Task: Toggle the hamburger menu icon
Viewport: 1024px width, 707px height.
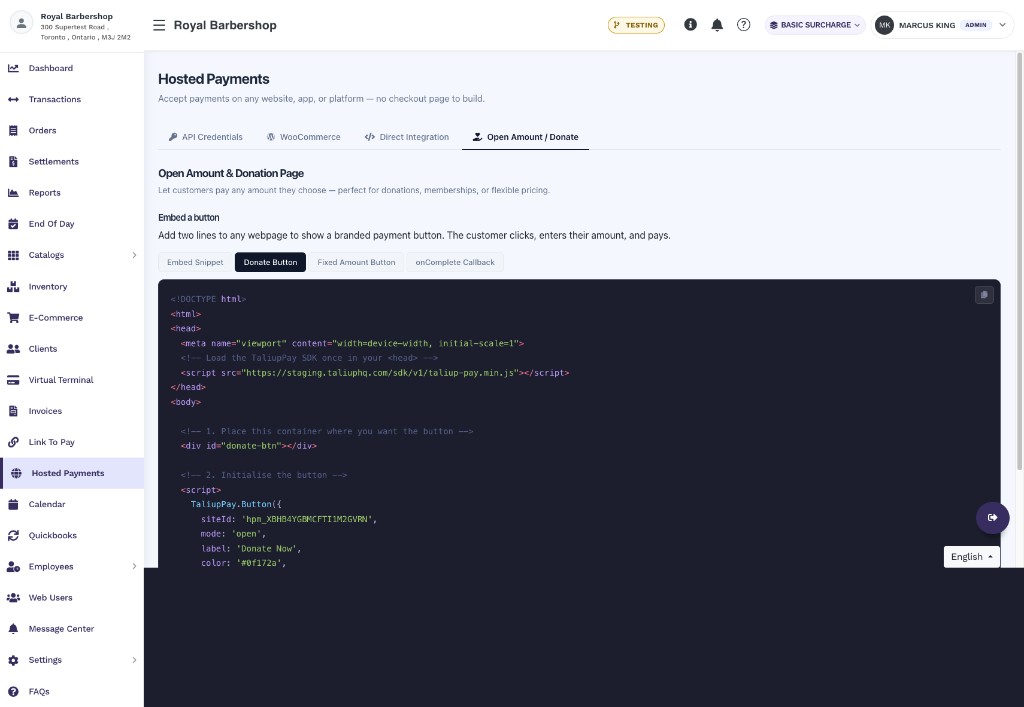Action: (x=159, y=25)
